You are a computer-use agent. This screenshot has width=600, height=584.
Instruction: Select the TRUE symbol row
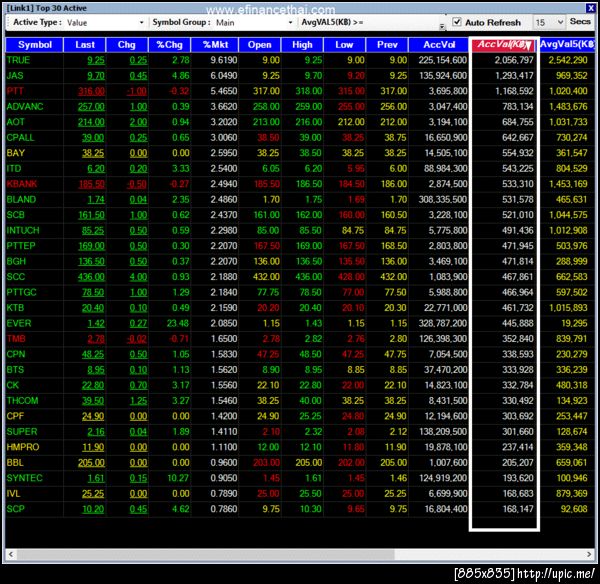coord(300,60)
